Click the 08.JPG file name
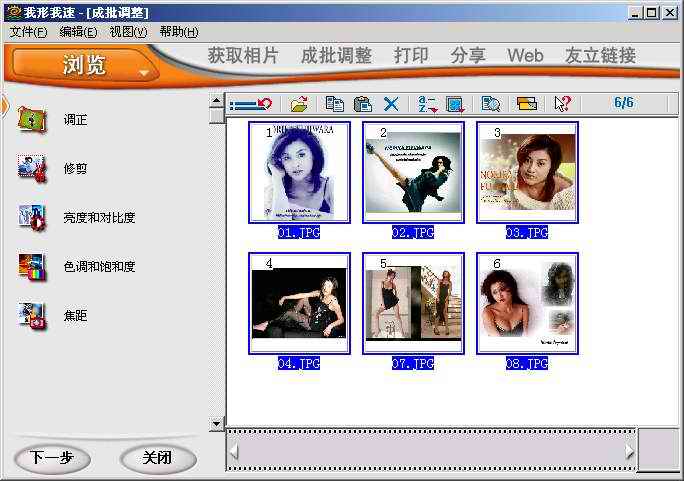684x481 pixels. click(527, 363)
